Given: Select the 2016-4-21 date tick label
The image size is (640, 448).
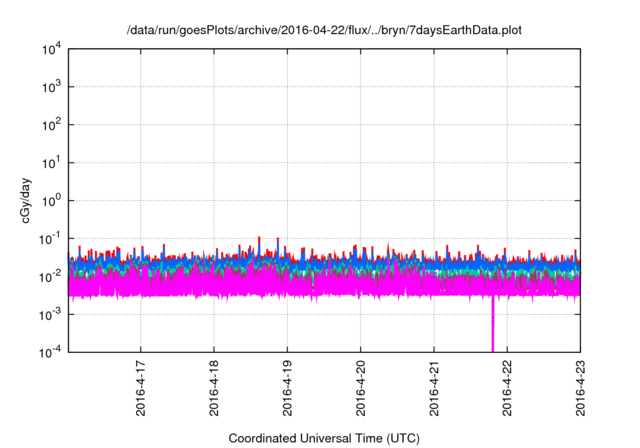Looking at the screenshot, I should tap(433, 388).
